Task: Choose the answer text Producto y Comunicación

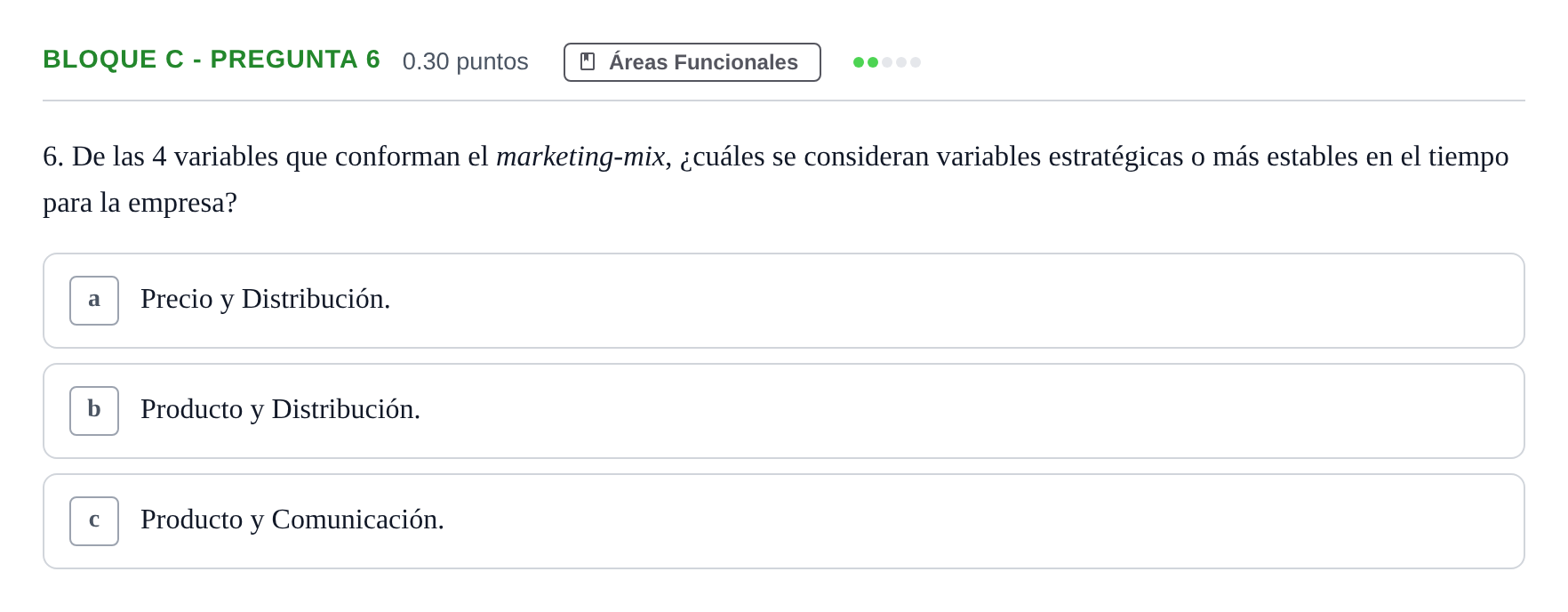Action: pyautogui.click(x=292, y=519)
